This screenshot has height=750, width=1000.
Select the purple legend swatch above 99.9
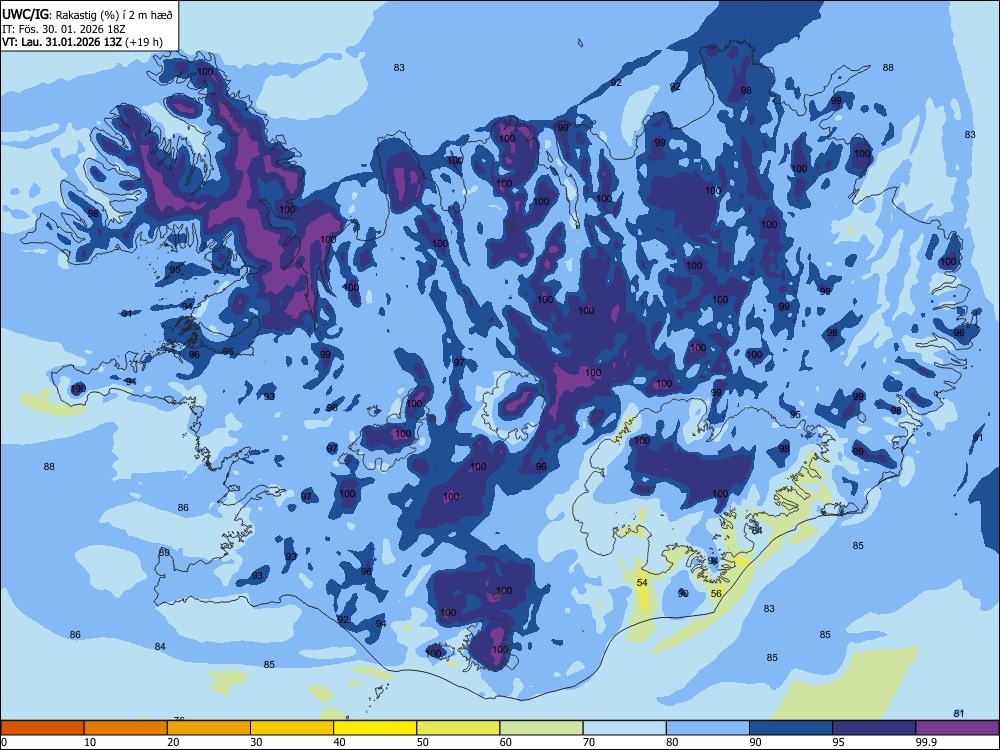(957, 728)
